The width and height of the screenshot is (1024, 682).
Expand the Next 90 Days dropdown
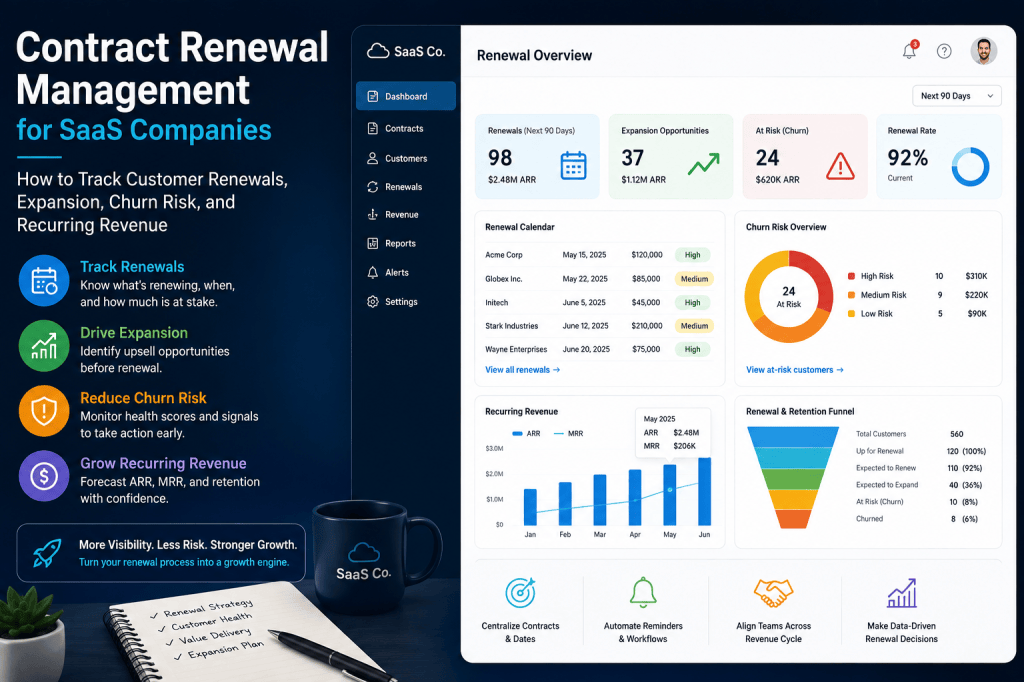click(957, 96)
